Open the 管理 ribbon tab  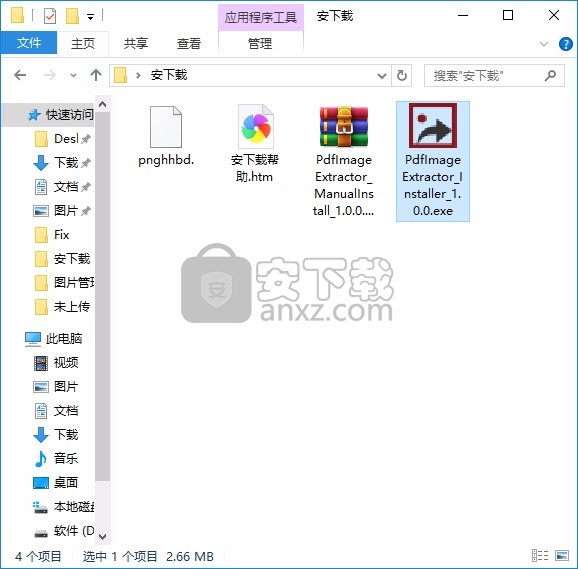coord(260,43)
